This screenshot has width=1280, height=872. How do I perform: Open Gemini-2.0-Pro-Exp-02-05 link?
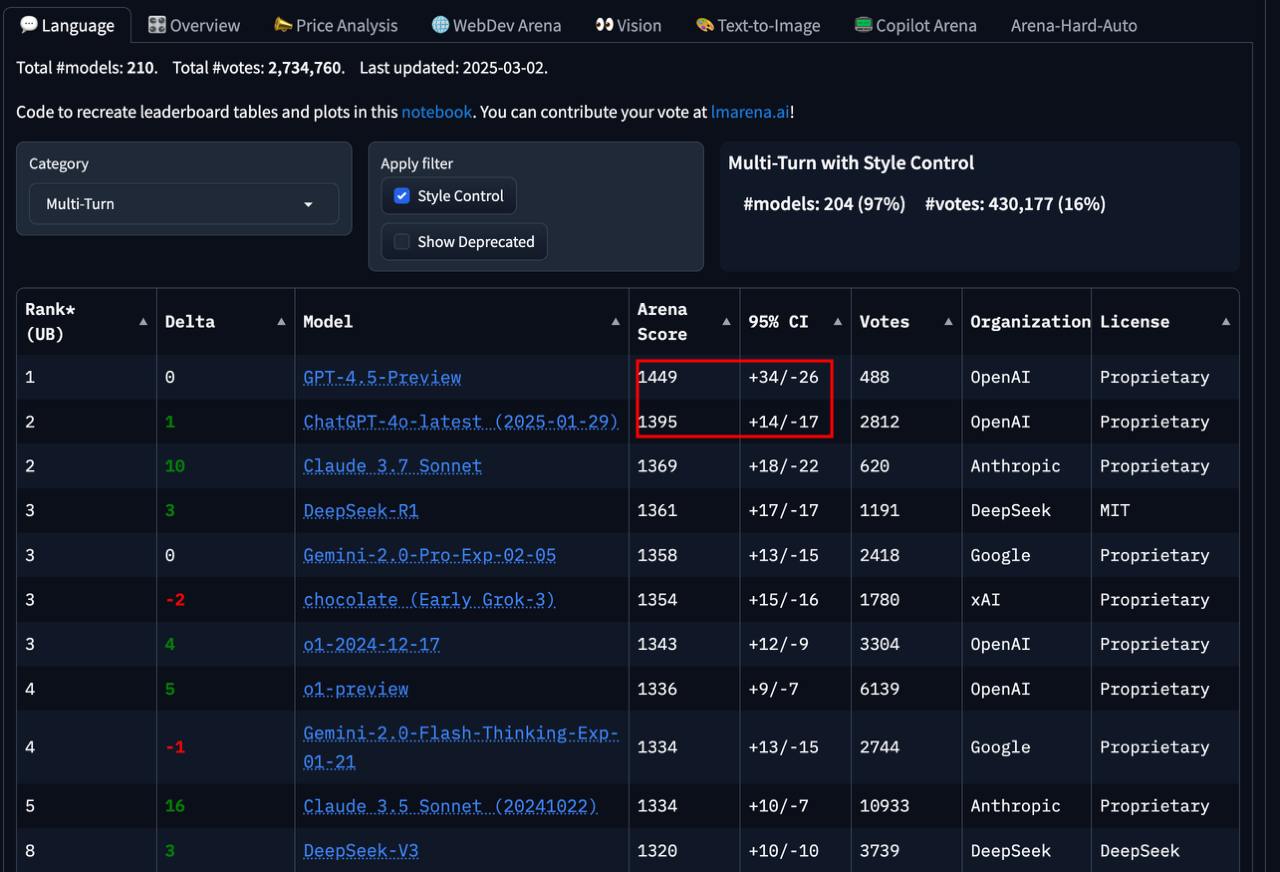[x=430, y=555]
